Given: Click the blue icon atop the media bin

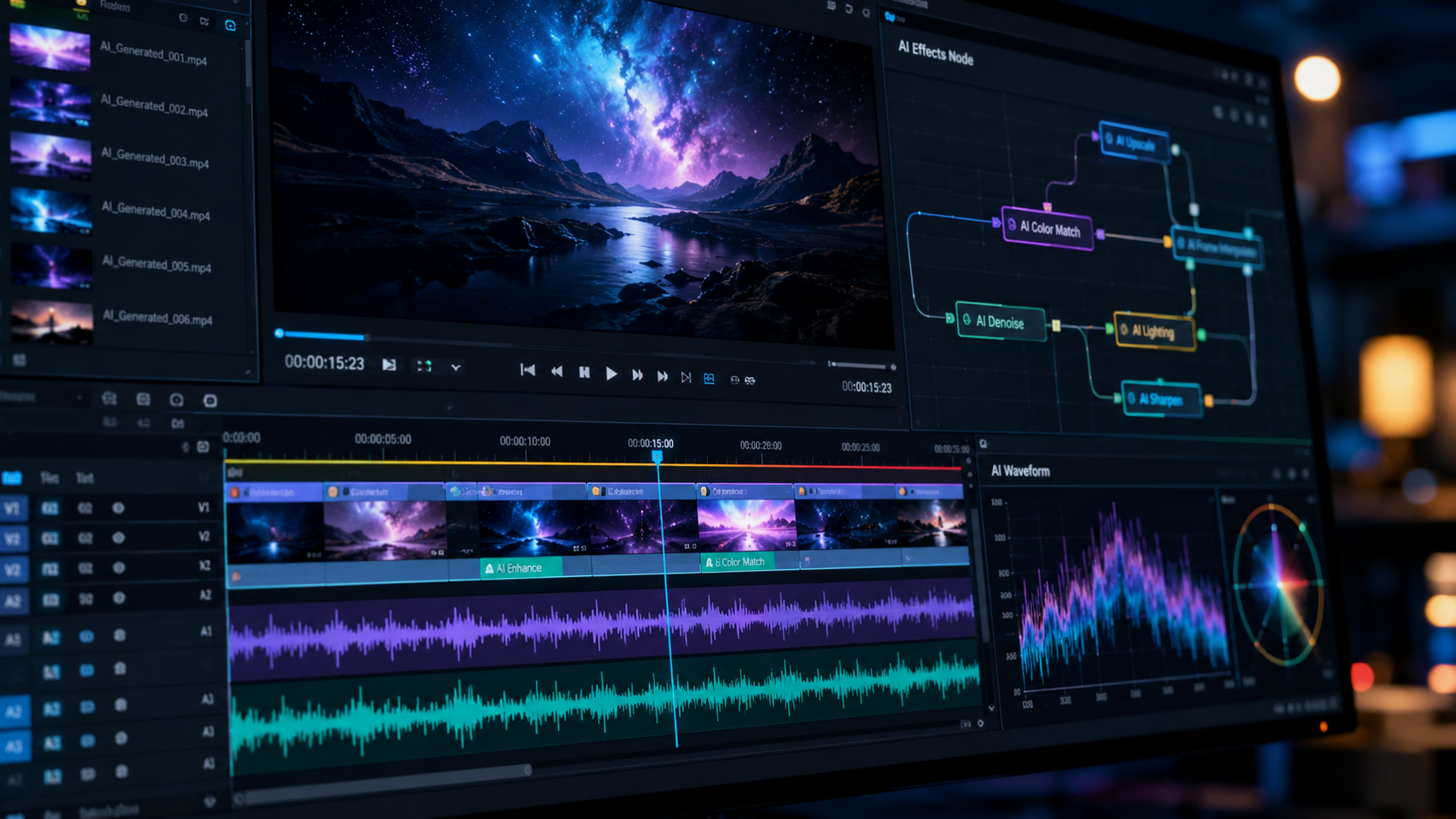Looking at the screenshot, I should (231, 25).
